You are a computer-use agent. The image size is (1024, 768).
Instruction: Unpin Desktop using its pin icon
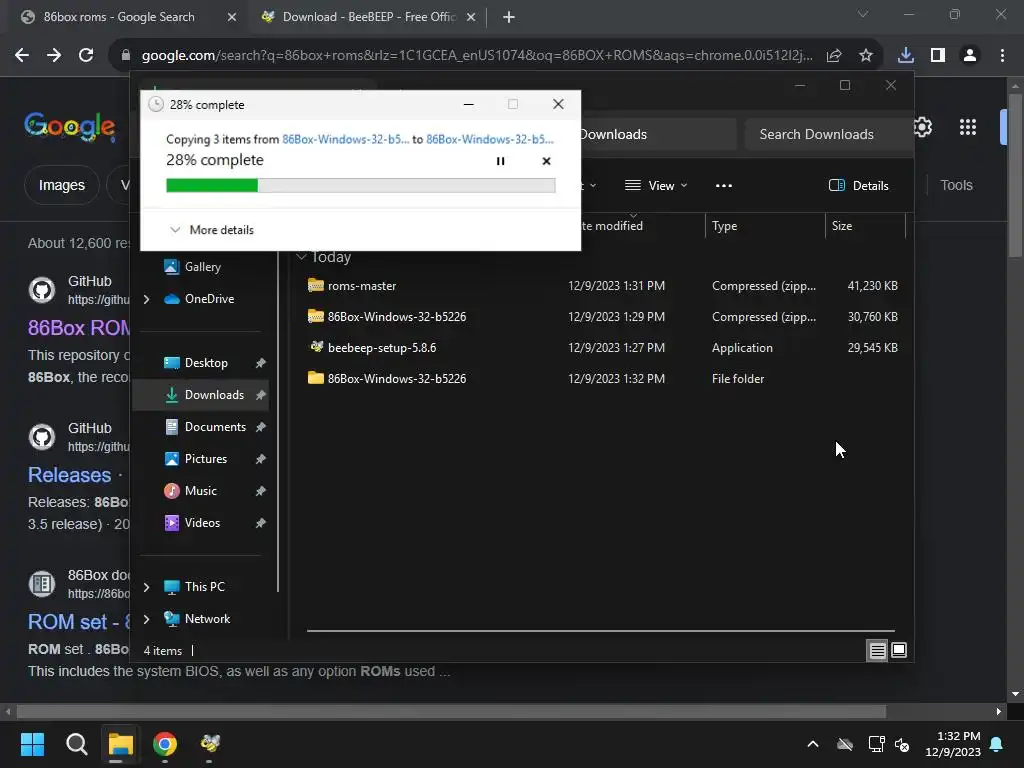[260, 363]
